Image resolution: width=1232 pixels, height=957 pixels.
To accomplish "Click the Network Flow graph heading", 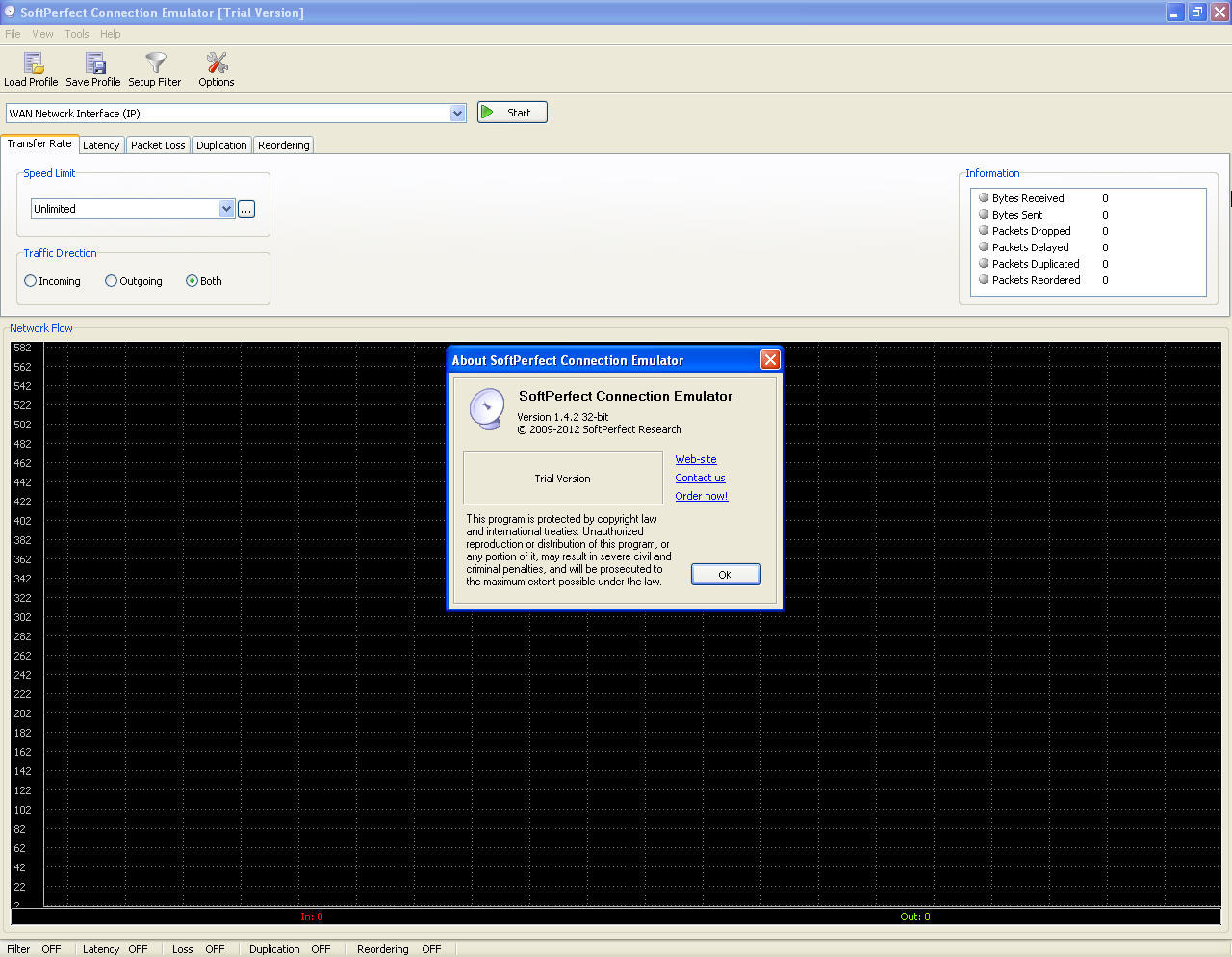I will pyautogui.click(x=41, y=328).
